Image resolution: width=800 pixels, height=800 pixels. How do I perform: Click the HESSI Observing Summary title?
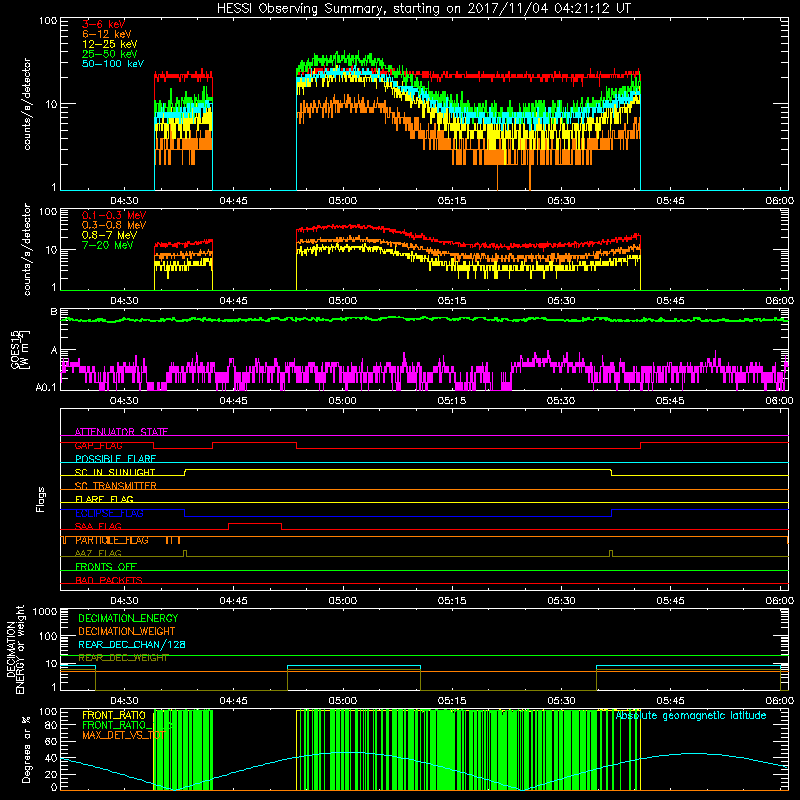(x=423, y=9)
